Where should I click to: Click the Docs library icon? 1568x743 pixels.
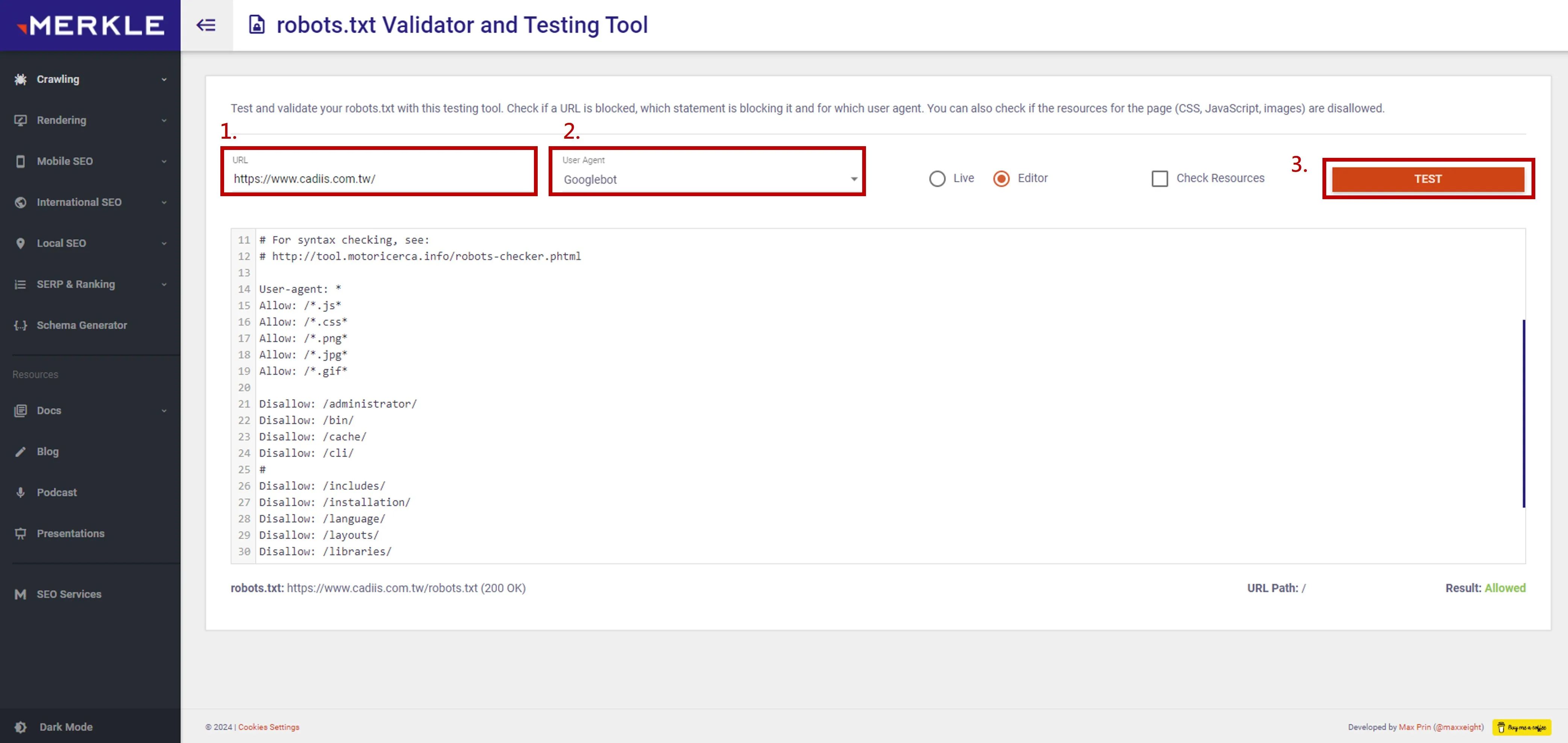[x=21, y=410]
